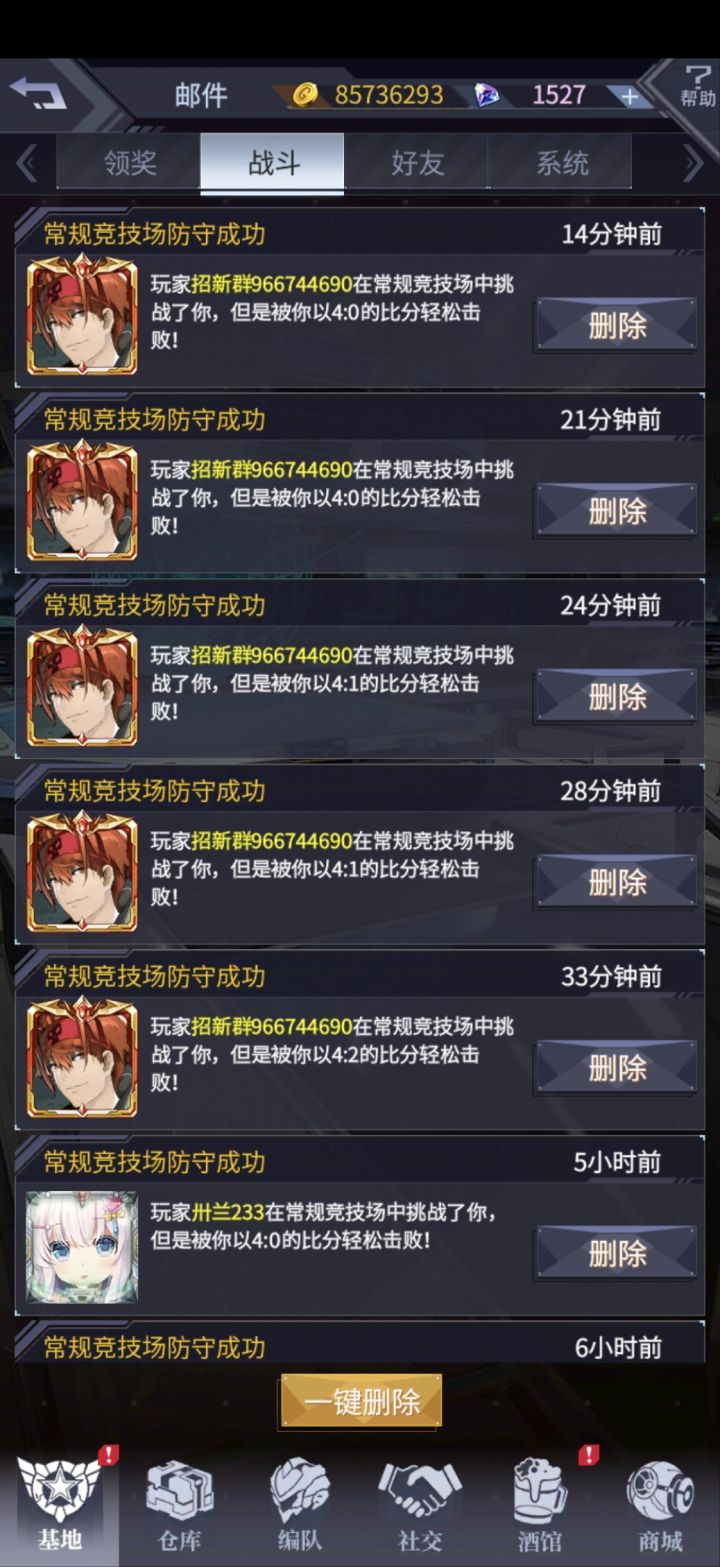Switch to the 领奖 tab

coord(130,163)
